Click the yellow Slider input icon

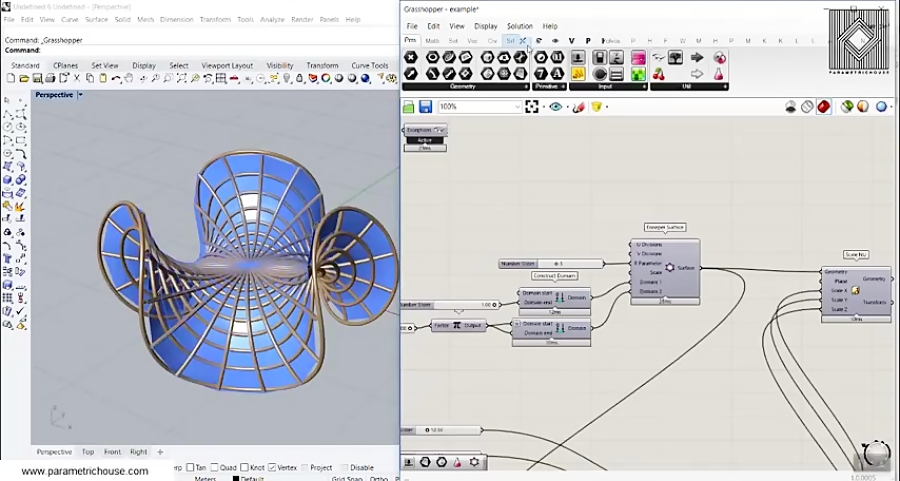(x=578, y=74)
